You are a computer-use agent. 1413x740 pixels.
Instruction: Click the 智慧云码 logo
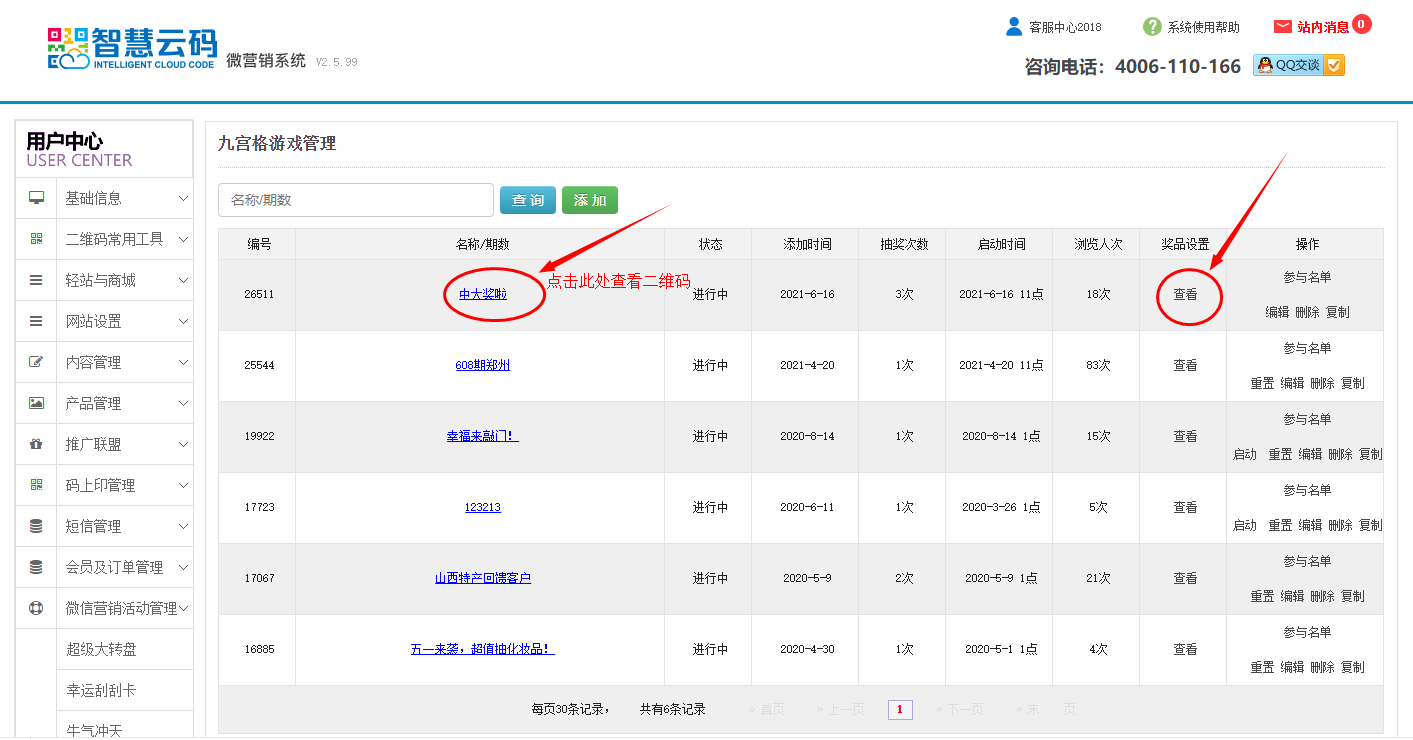coord(132,48)
